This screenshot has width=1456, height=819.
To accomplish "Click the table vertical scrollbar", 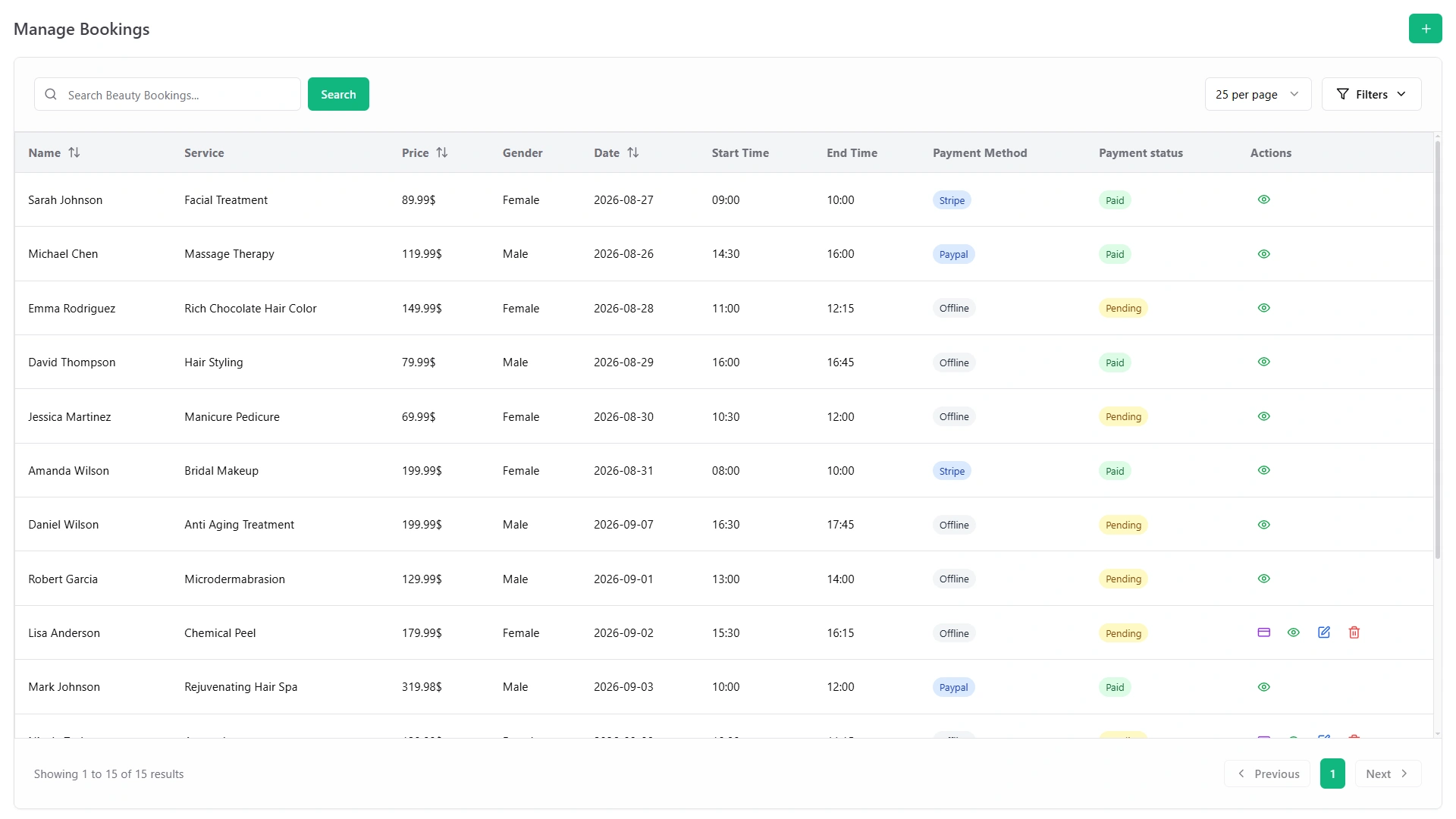I will (1437, 349).
